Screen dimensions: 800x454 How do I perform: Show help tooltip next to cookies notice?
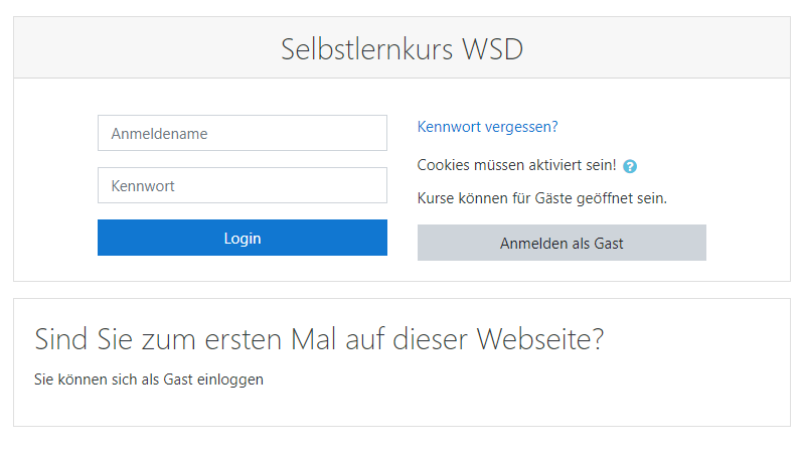630,166
